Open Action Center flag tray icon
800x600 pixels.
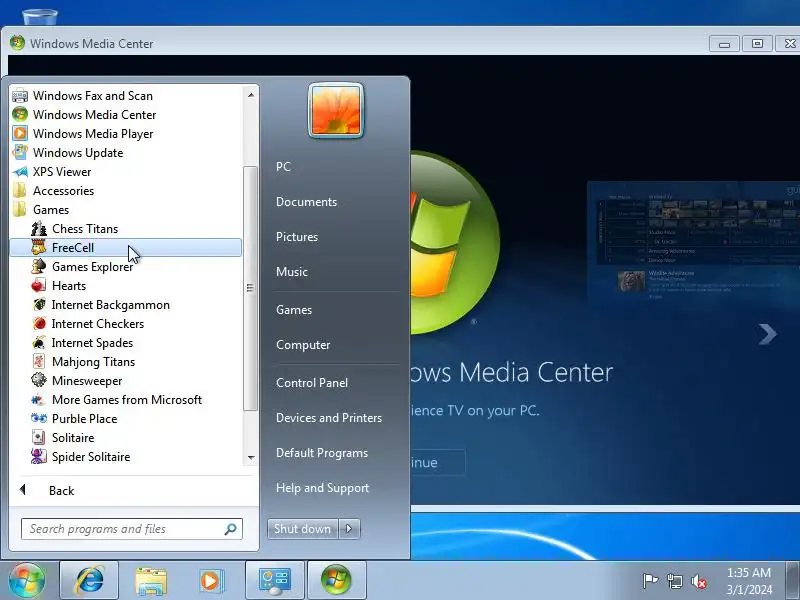click(x=650, y=581)
